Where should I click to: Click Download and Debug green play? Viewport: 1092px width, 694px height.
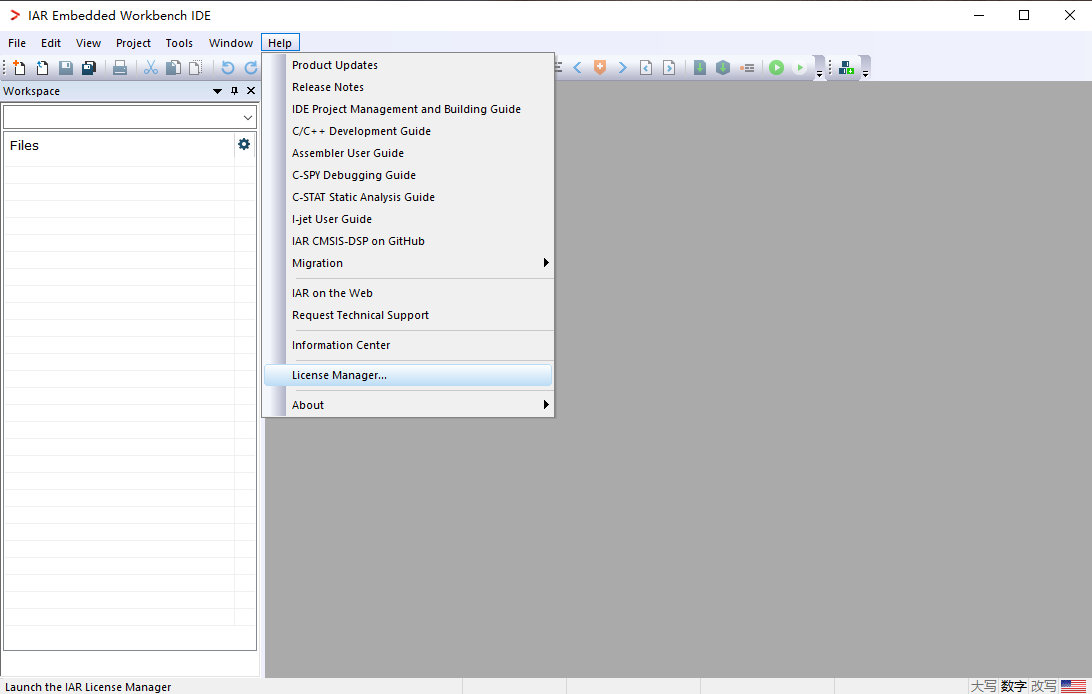(x=777, y=68)
